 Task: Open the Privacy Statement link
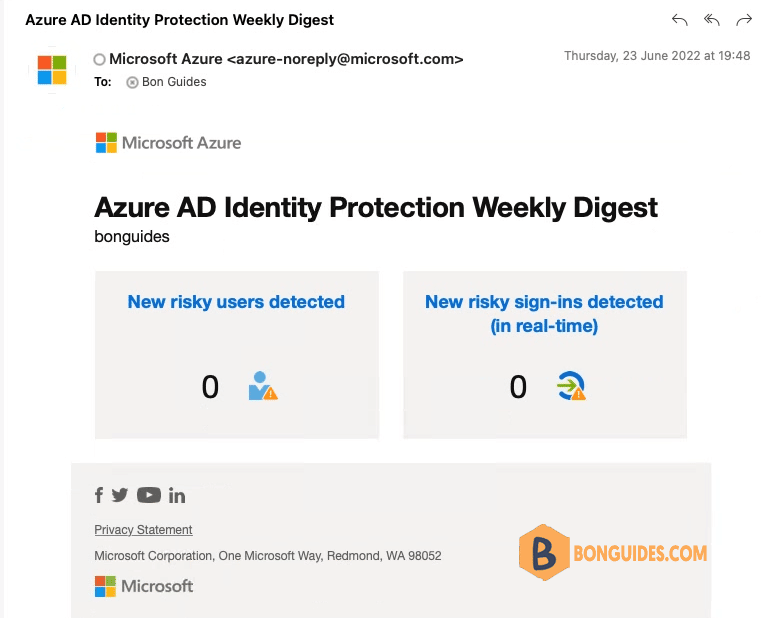[x=143, y=530]
